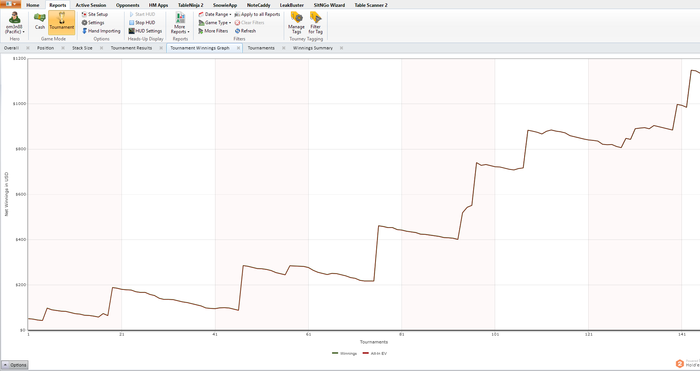
Task: Expand the Options panel button
Action: pos(15,365)
